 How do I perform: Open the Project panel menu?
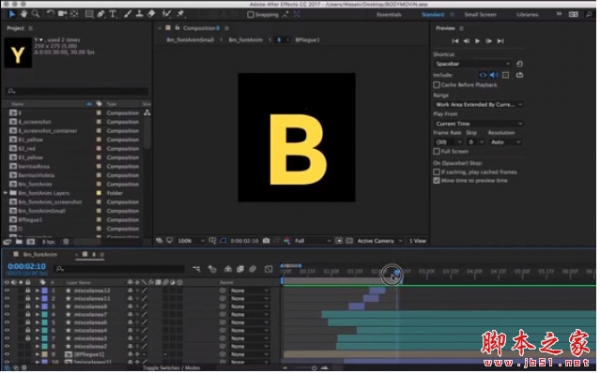tap(31, 28)
